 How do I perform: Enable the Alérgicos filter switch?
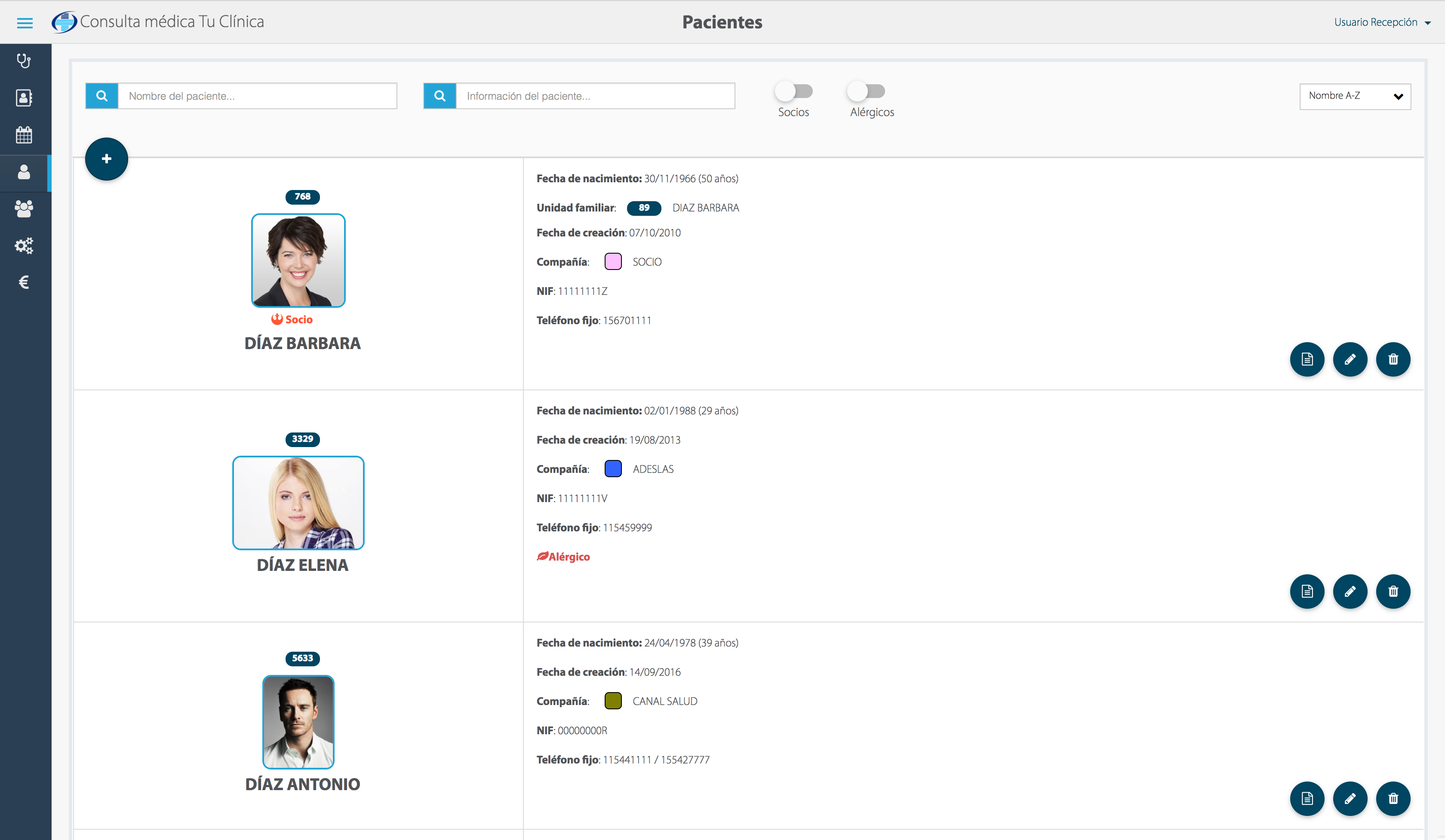coord(866,91)
